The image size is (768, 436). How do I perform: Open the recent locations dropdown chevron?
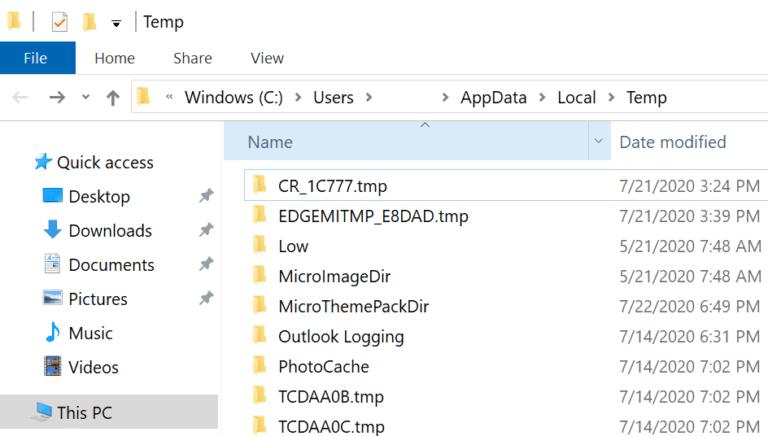[x=86, y=97]
